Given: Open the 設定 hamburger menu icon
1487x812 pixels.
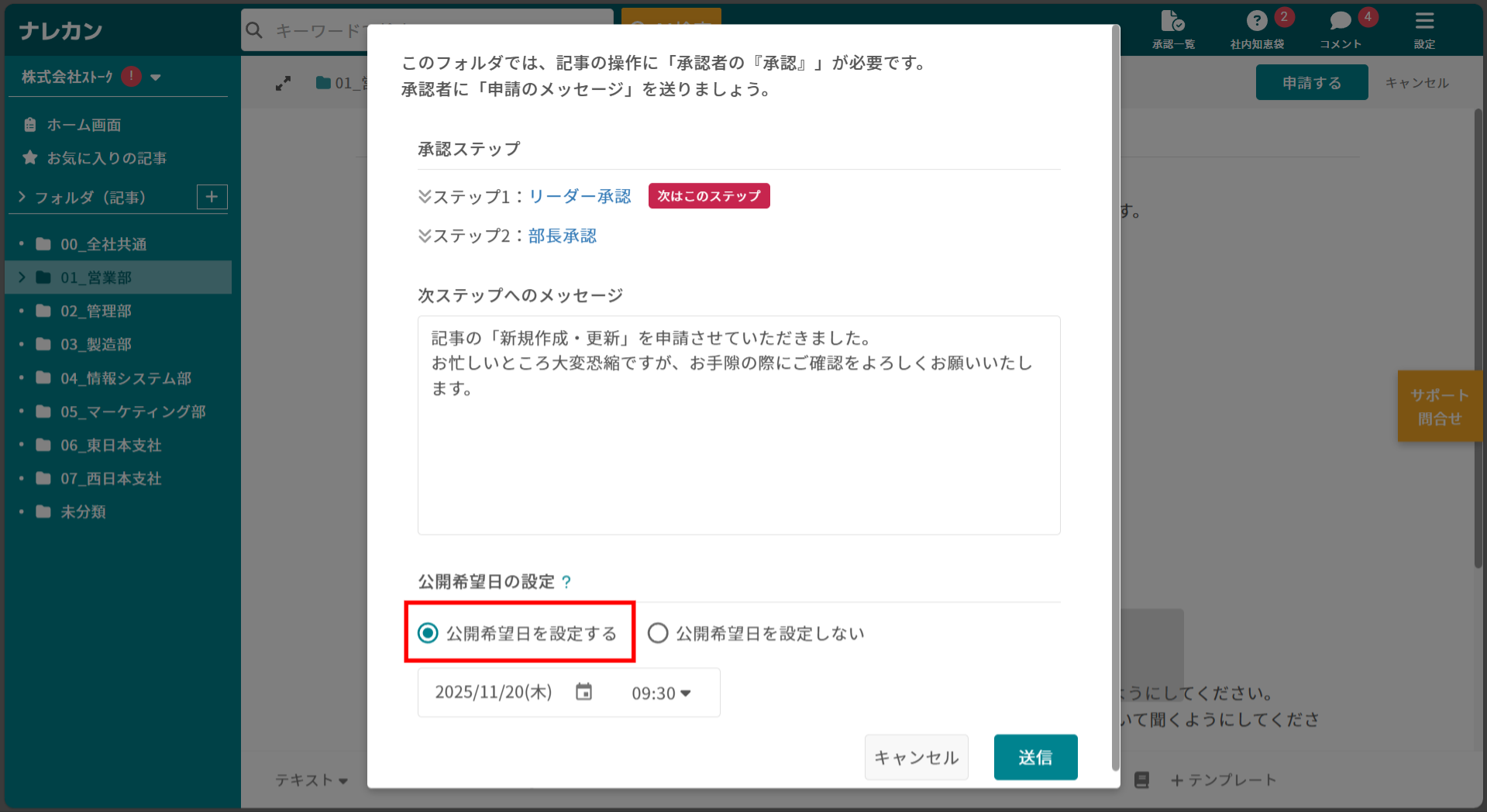Looking at the screenshot, I should click(x=1424, y=22).
